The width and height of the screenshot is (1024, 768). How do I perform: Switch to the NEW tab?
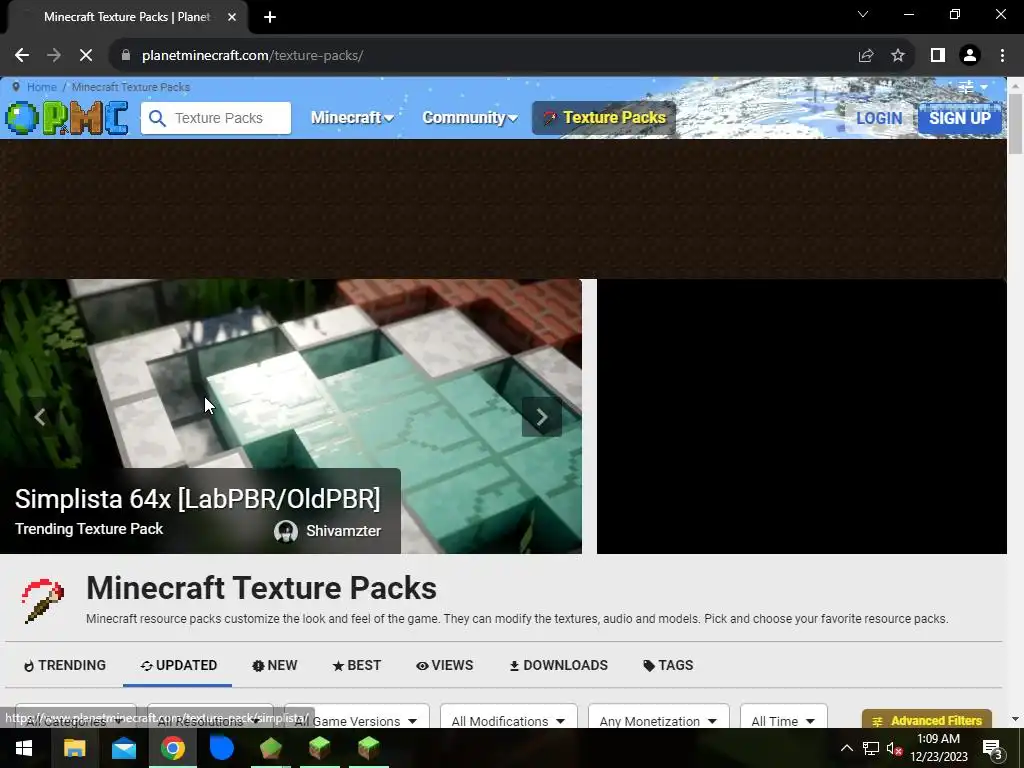click(x=274, y=665)
